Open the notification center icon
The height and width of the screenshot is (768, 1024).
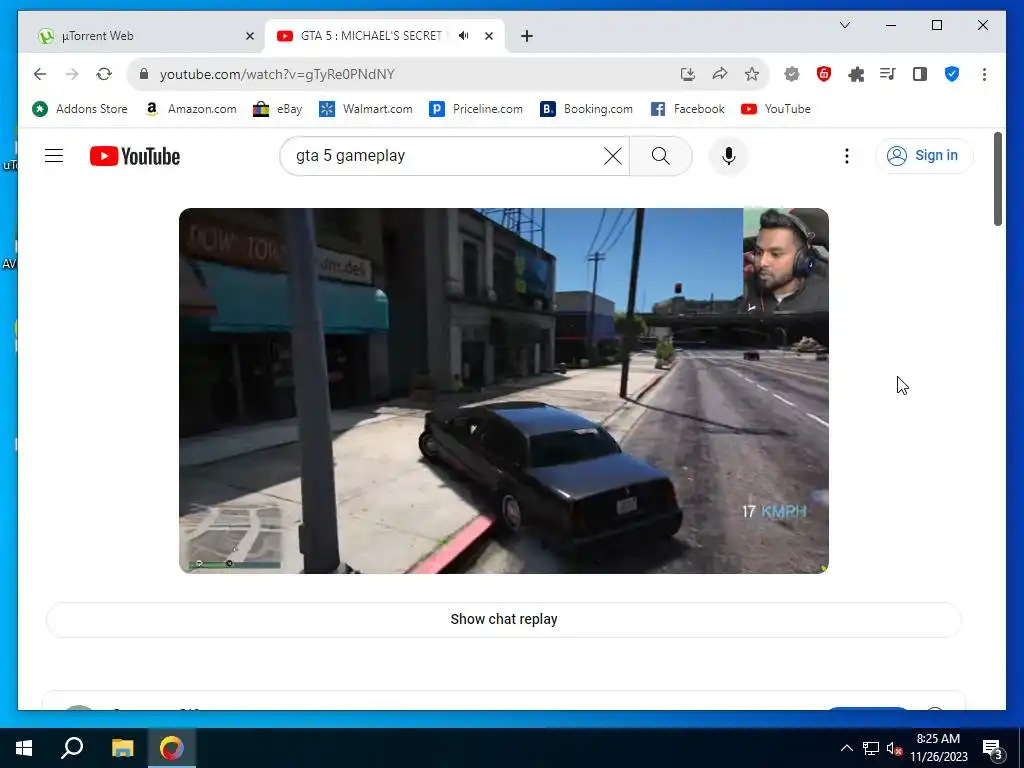[x=993, y=748]
